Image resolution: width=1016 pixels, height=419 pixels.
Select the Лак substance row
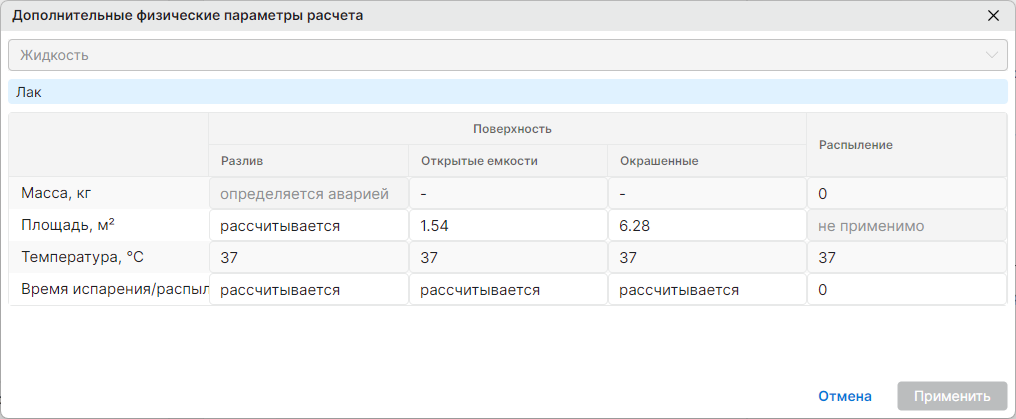pos(507,92)
